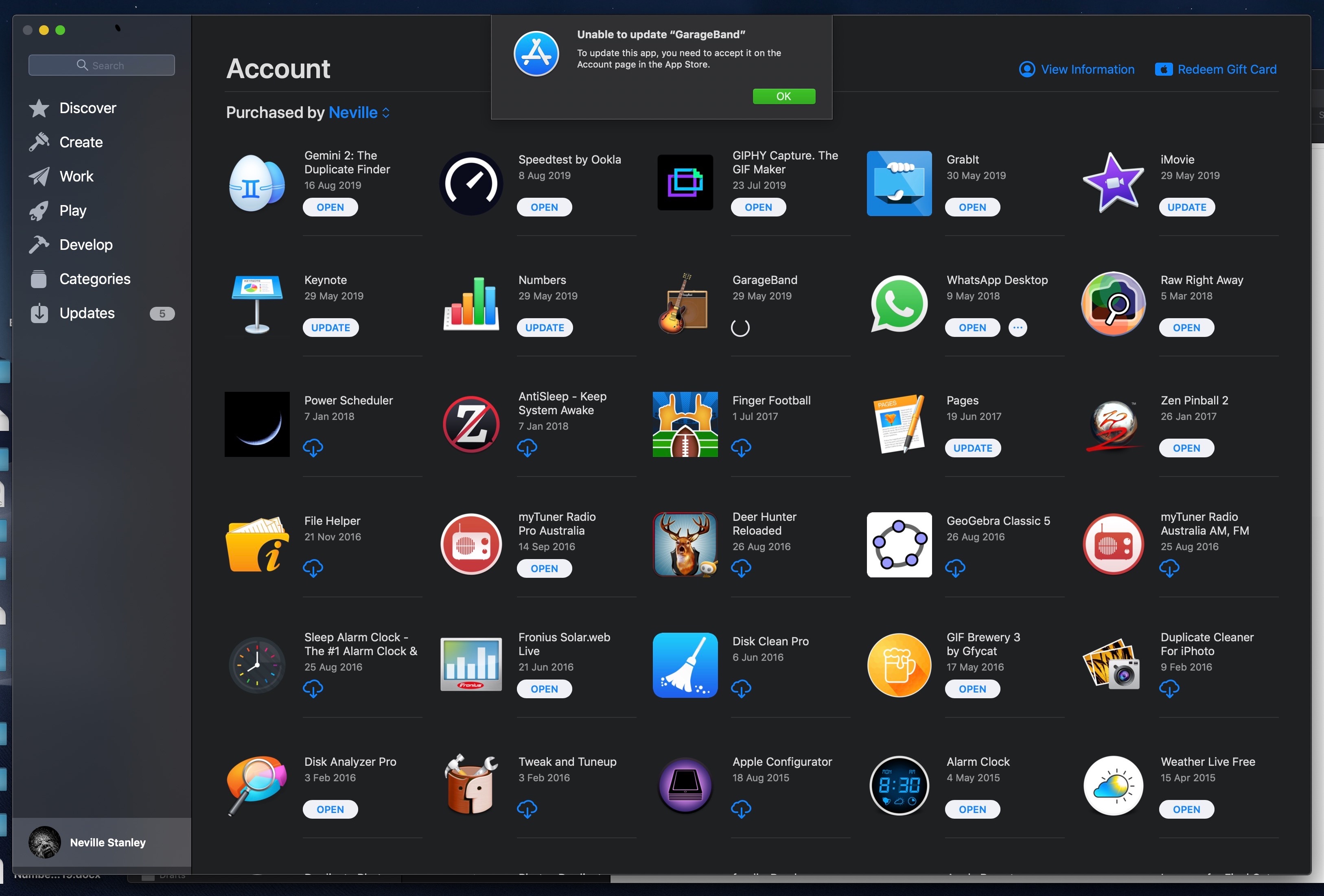
Task: Select the Discover star icon in sidebar
Action: click(x=39, y=108)
